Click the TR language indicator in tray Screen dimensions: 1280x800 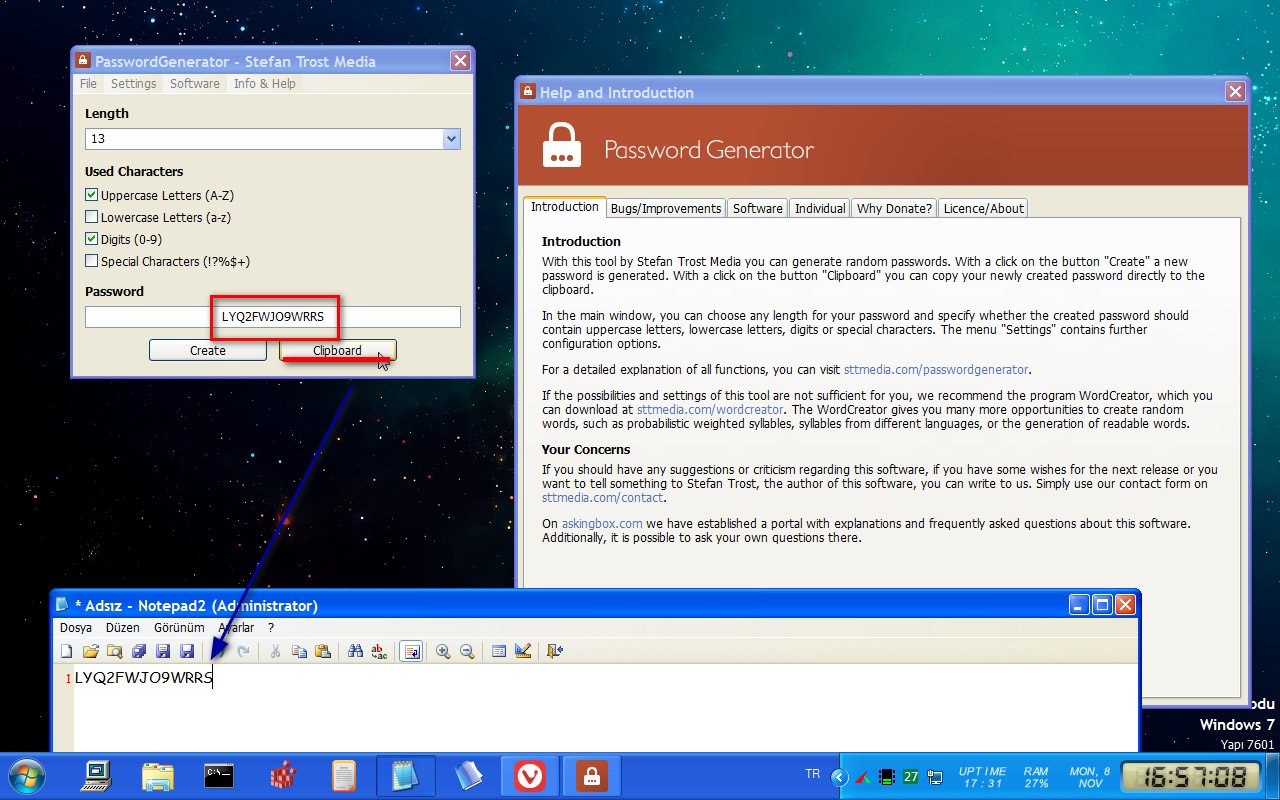[x=813, y=773]
